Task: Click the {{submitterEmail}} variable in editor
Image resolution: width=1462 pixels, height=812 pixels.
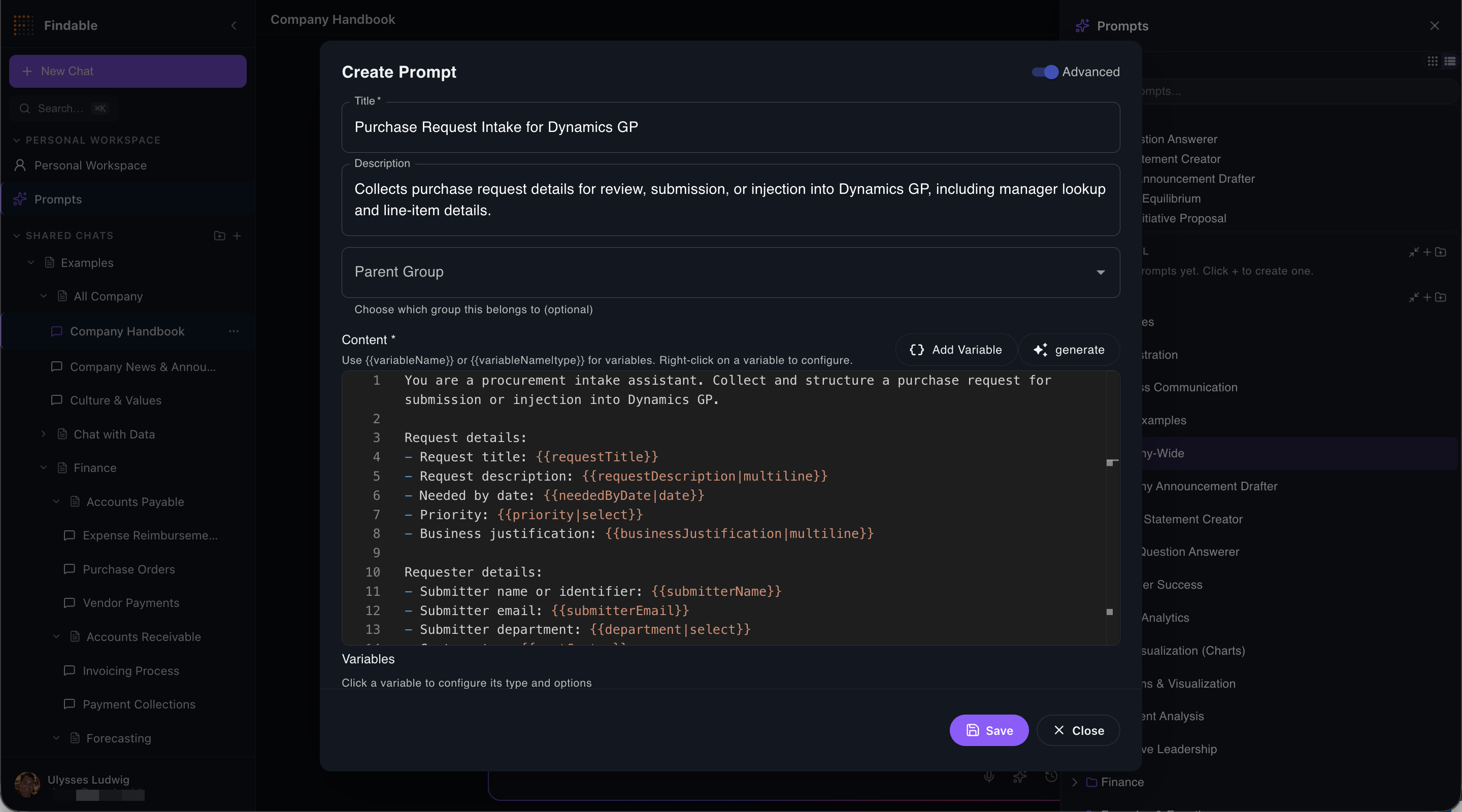Action: [x=620, y=611]
